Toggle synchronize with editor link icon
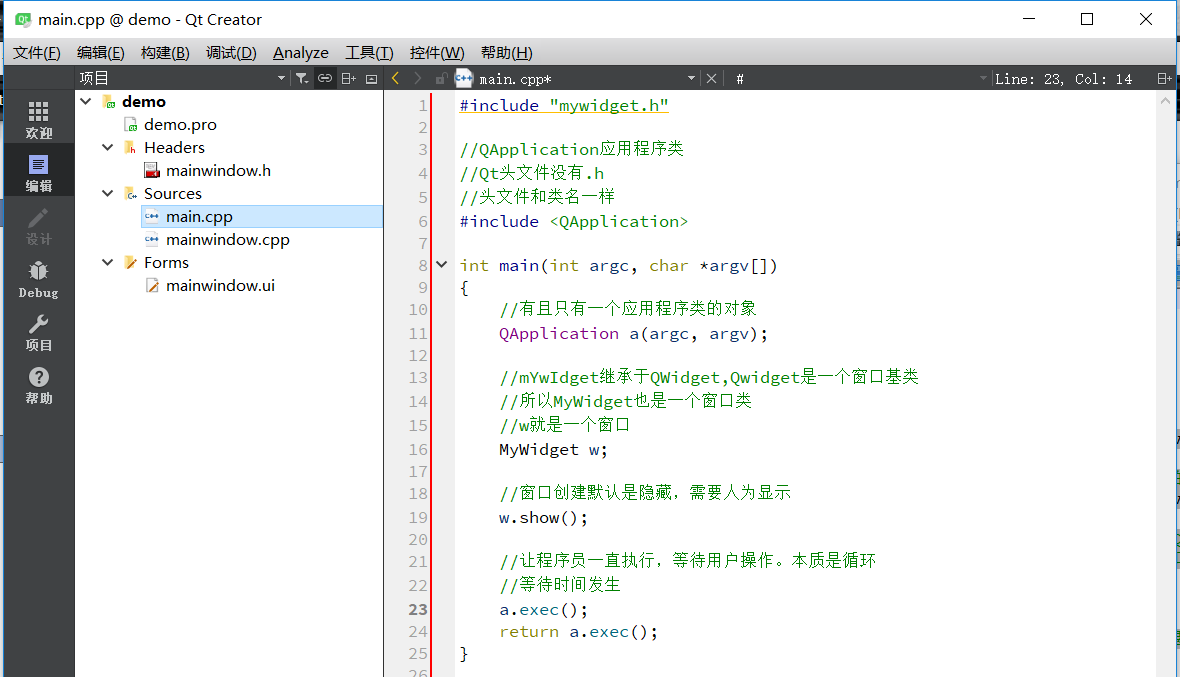 [324, 78]
